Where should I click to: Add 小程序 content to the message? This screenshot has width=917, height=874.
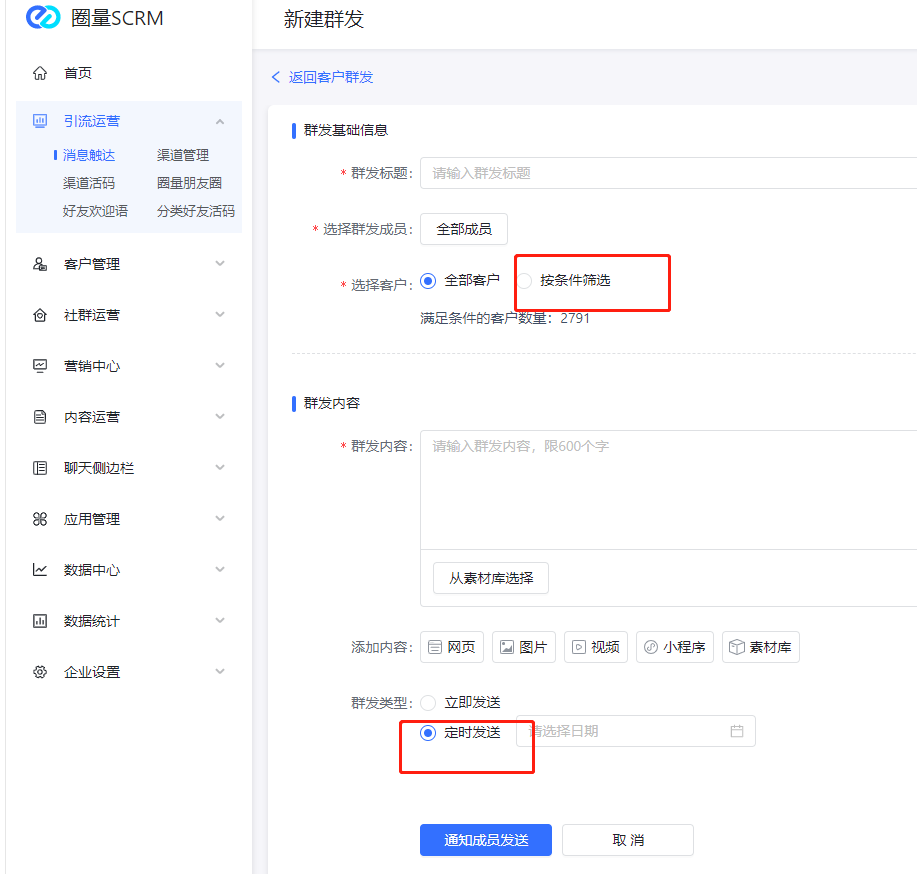click(675, 647)
